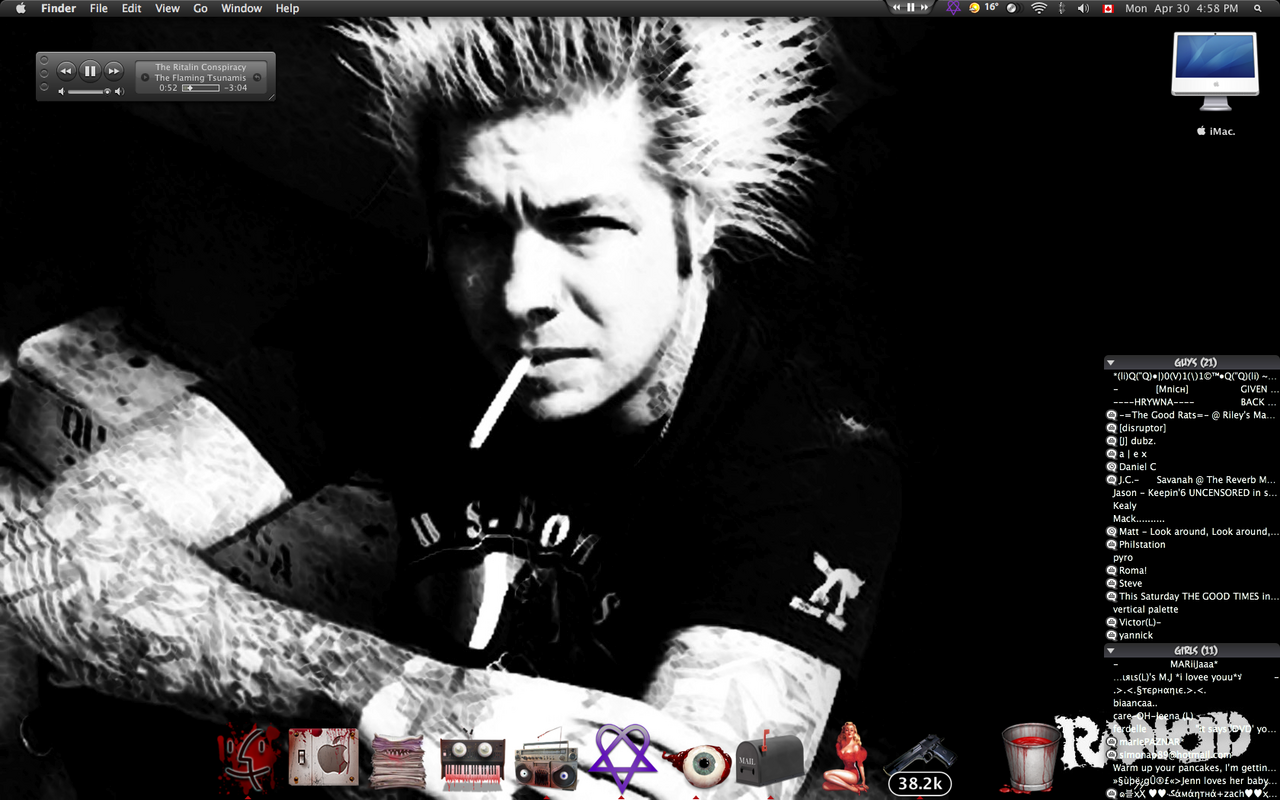Viewport: 1280px width, 800px height.
Task: Open the toothy paper stack icon in the Dock
Action: pos(399,761)
